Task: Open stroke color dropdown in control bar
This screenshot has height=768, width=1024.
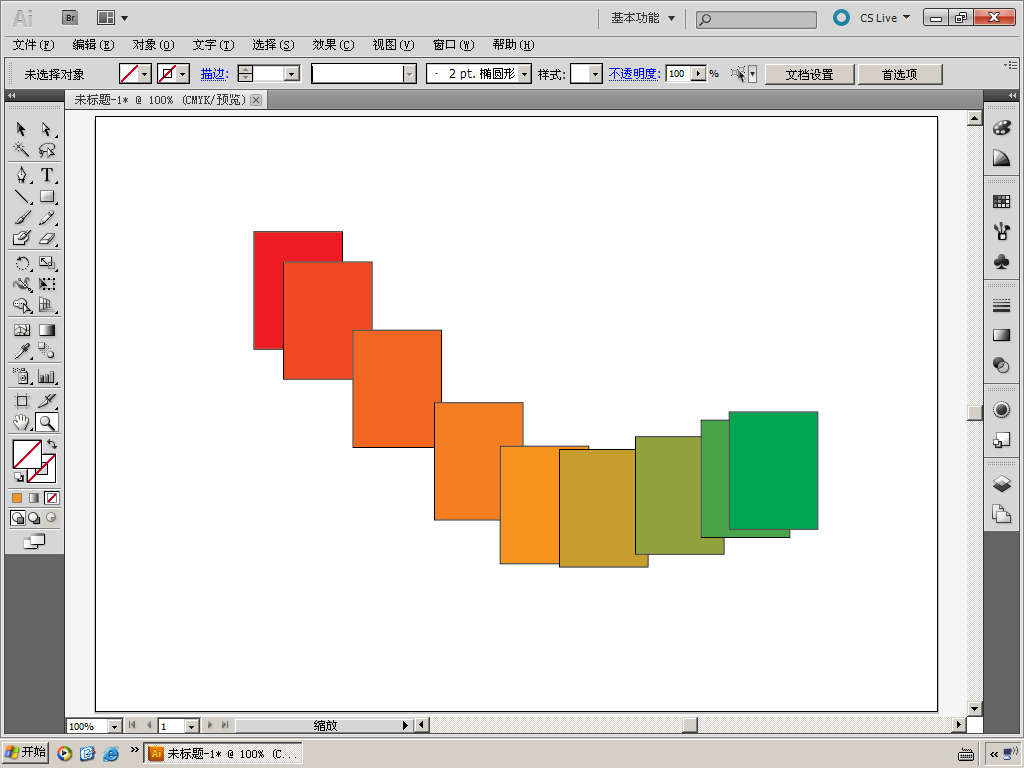Action: 183,74
